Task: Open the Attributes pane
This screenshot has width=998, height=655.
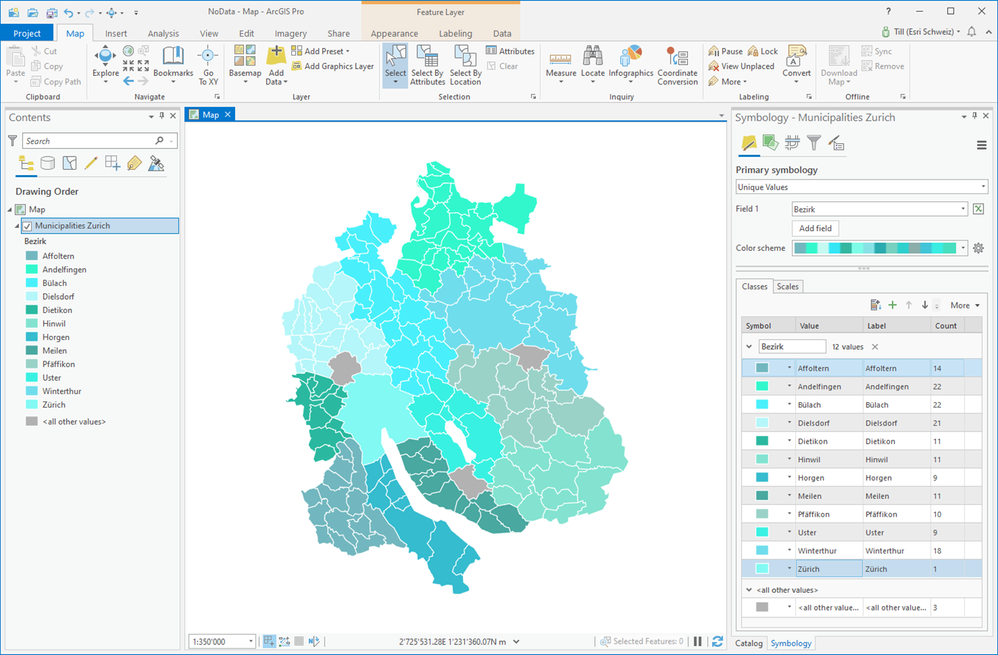Action: pos(510,51)
